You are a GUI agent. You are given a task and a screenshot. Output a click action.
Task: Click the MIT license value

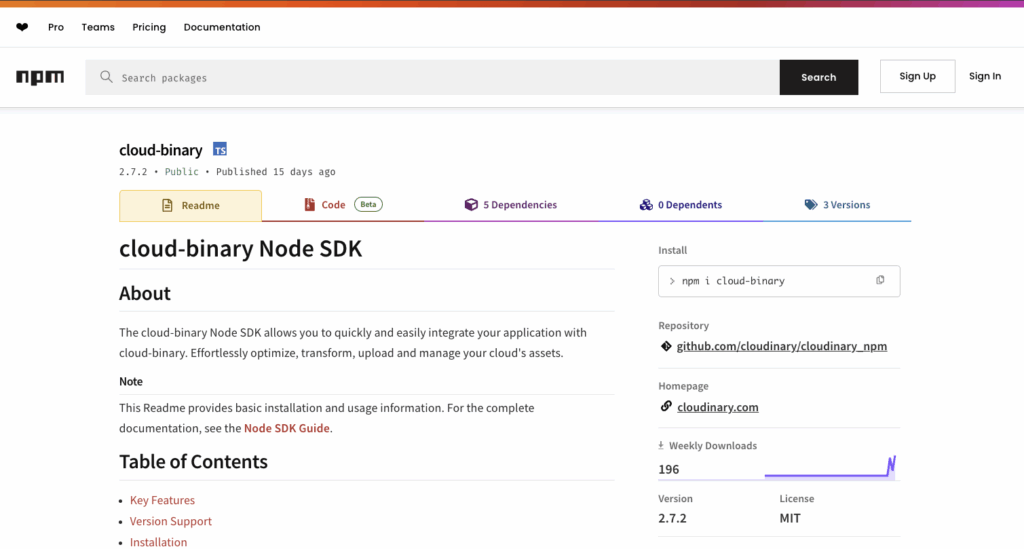[790, 518]
